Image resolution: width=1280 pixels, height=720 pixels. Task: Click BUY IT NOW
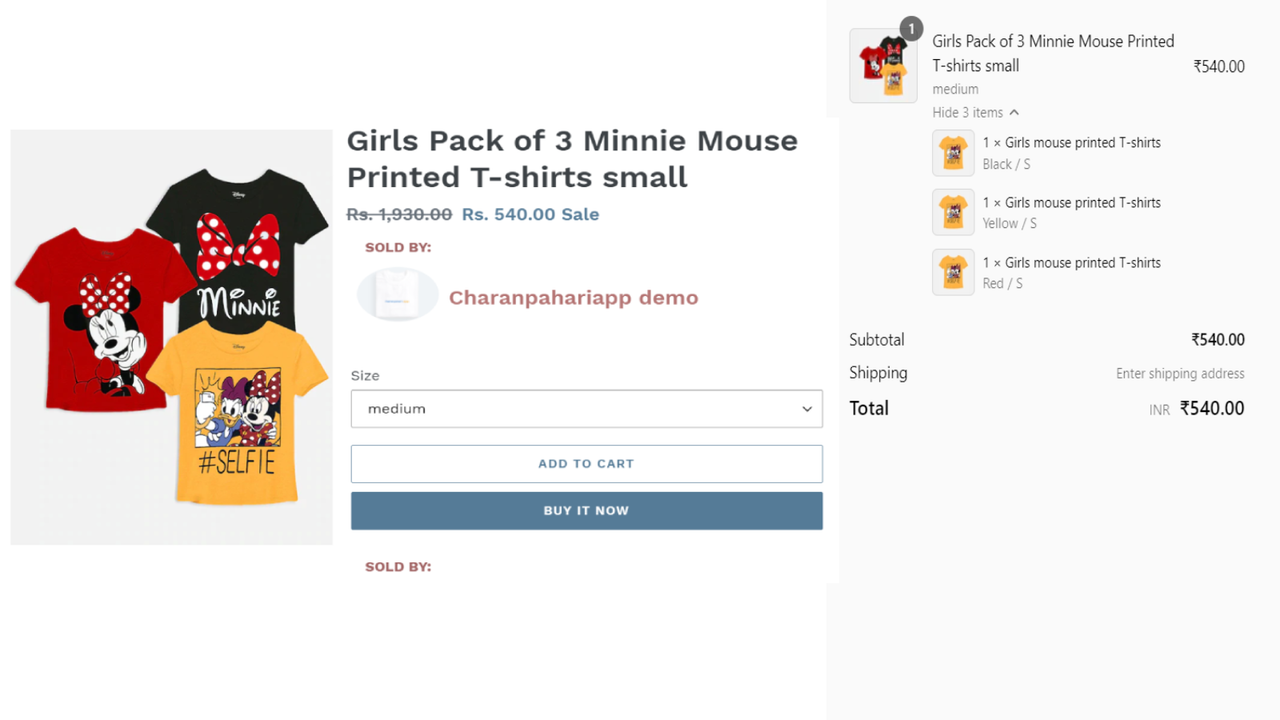(586, 510)
